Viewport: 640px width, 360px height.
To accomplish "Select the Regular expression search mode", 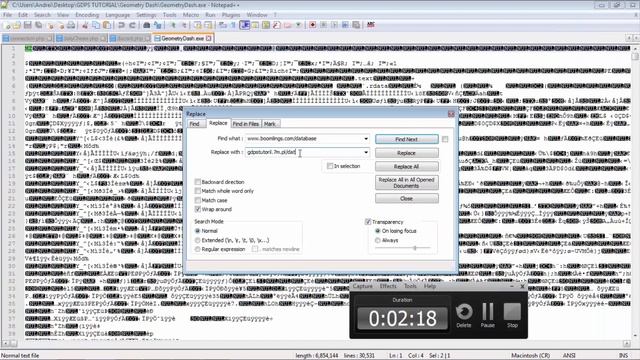I will pos(198,249).
